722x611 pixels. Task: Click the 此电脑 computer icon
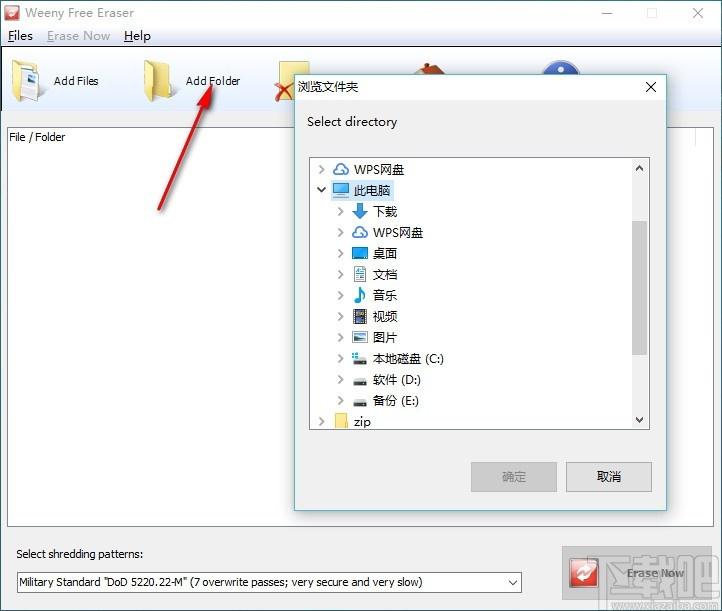pyautogui.click(x=341, y=190)
